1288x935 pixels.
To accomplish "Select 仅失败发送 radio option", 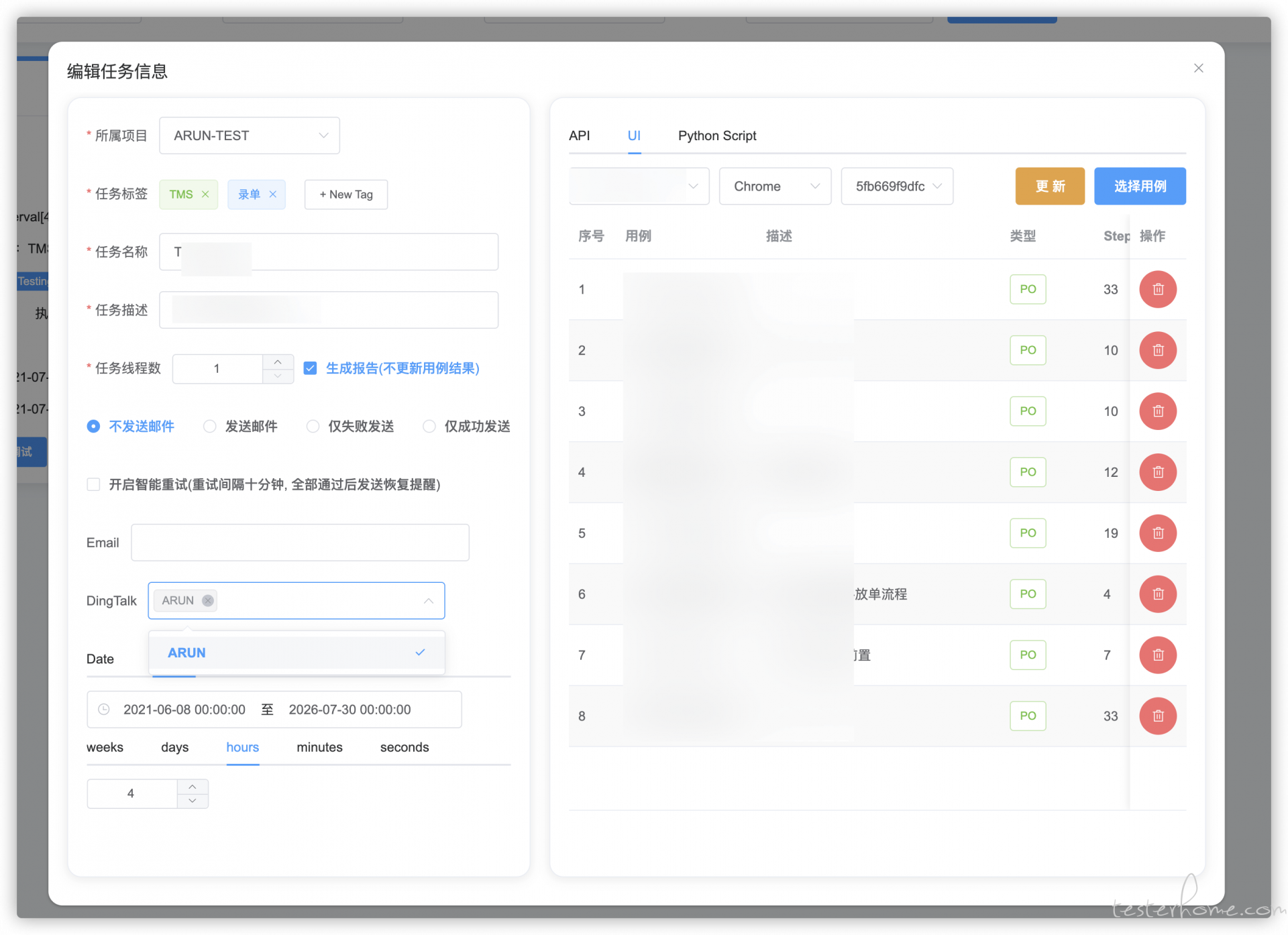I will [x=313, y=427].
